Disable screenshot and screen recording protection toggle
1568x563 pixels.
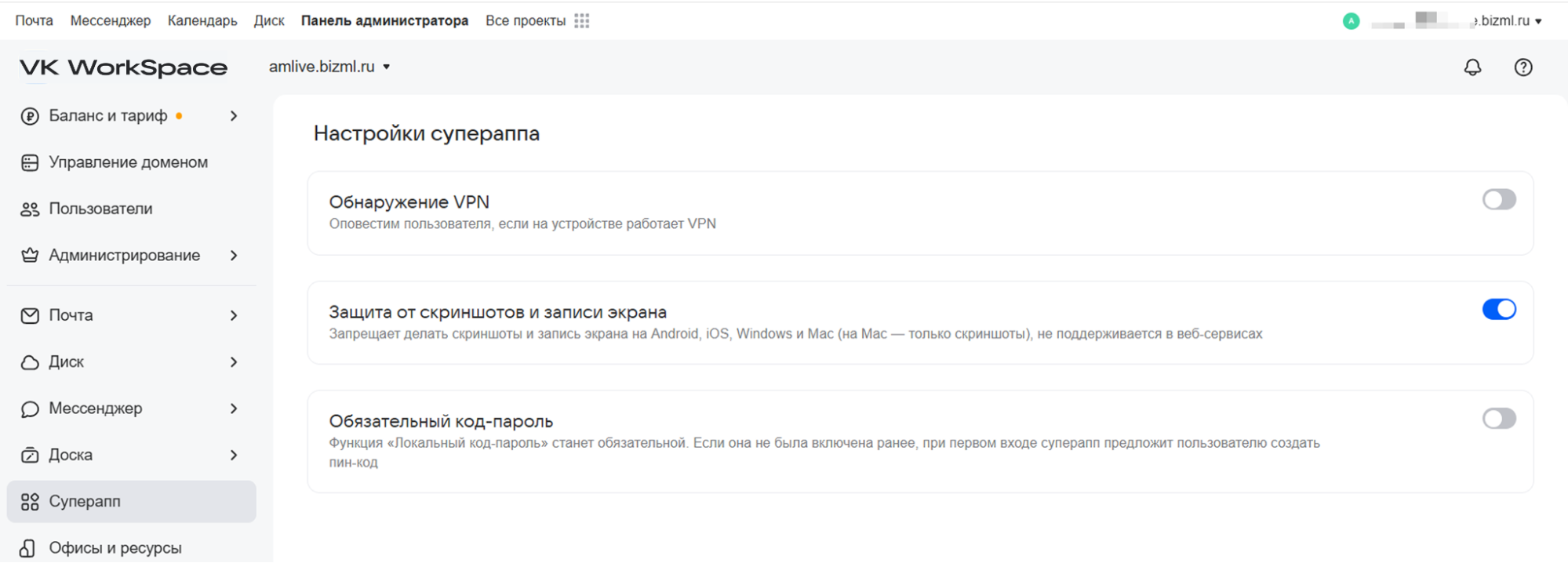(1498, 310)
